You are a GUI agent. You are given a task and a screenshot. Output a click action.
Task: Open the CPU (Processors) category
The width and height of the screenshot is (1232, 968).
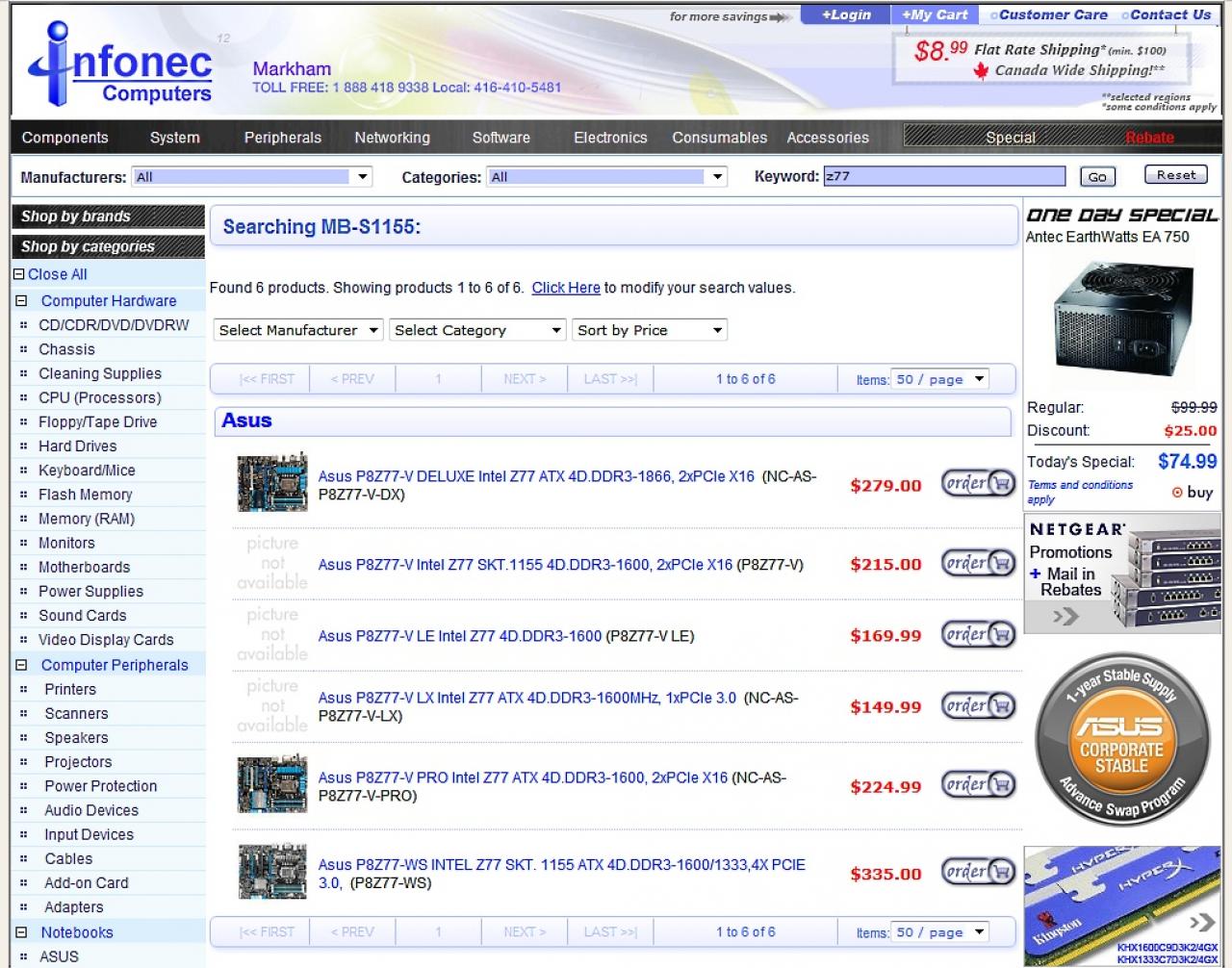(x=99, y=397)
